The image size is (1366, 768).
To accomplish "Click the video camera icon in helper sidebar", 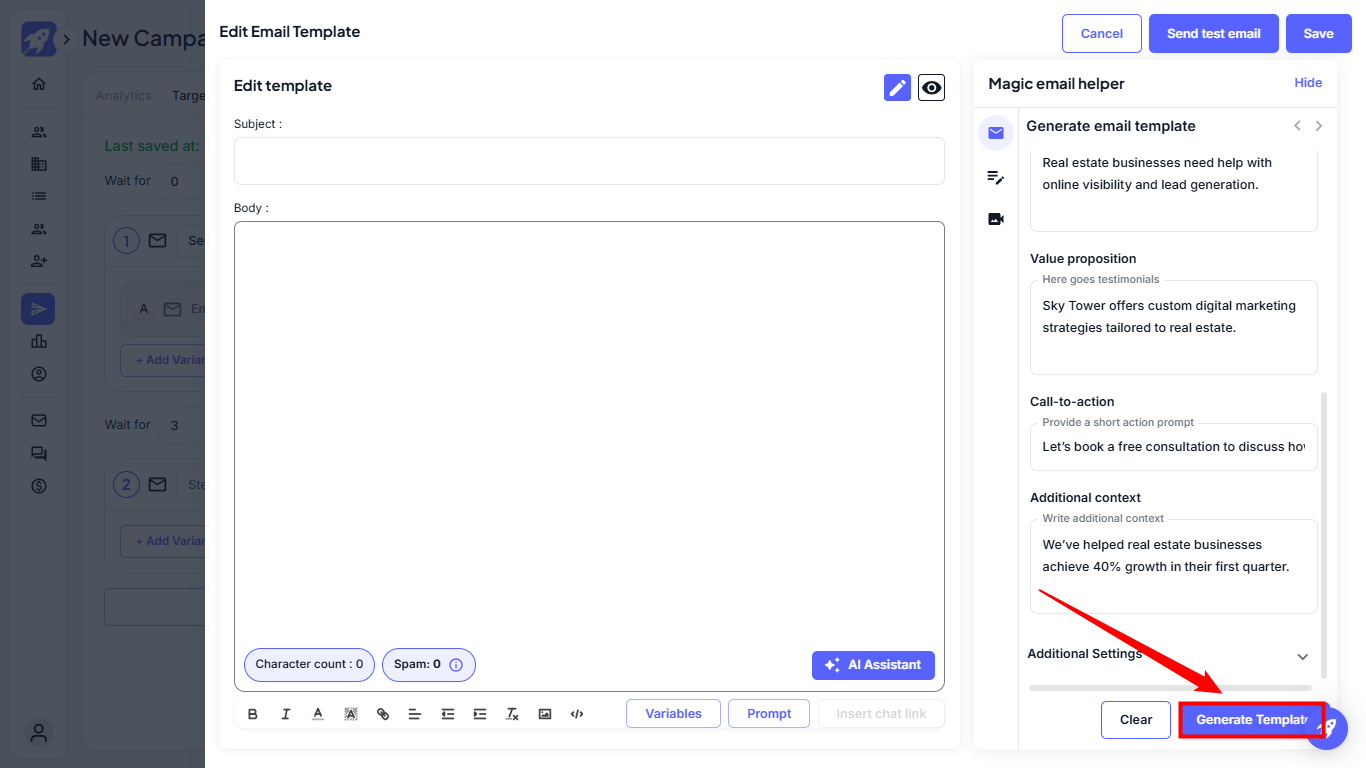I will click(996, 219).
